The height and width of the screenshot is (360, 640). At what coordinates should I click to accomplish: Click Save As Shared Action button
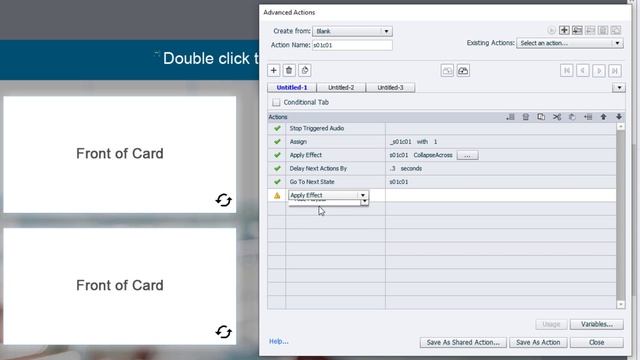pos(463,342)
